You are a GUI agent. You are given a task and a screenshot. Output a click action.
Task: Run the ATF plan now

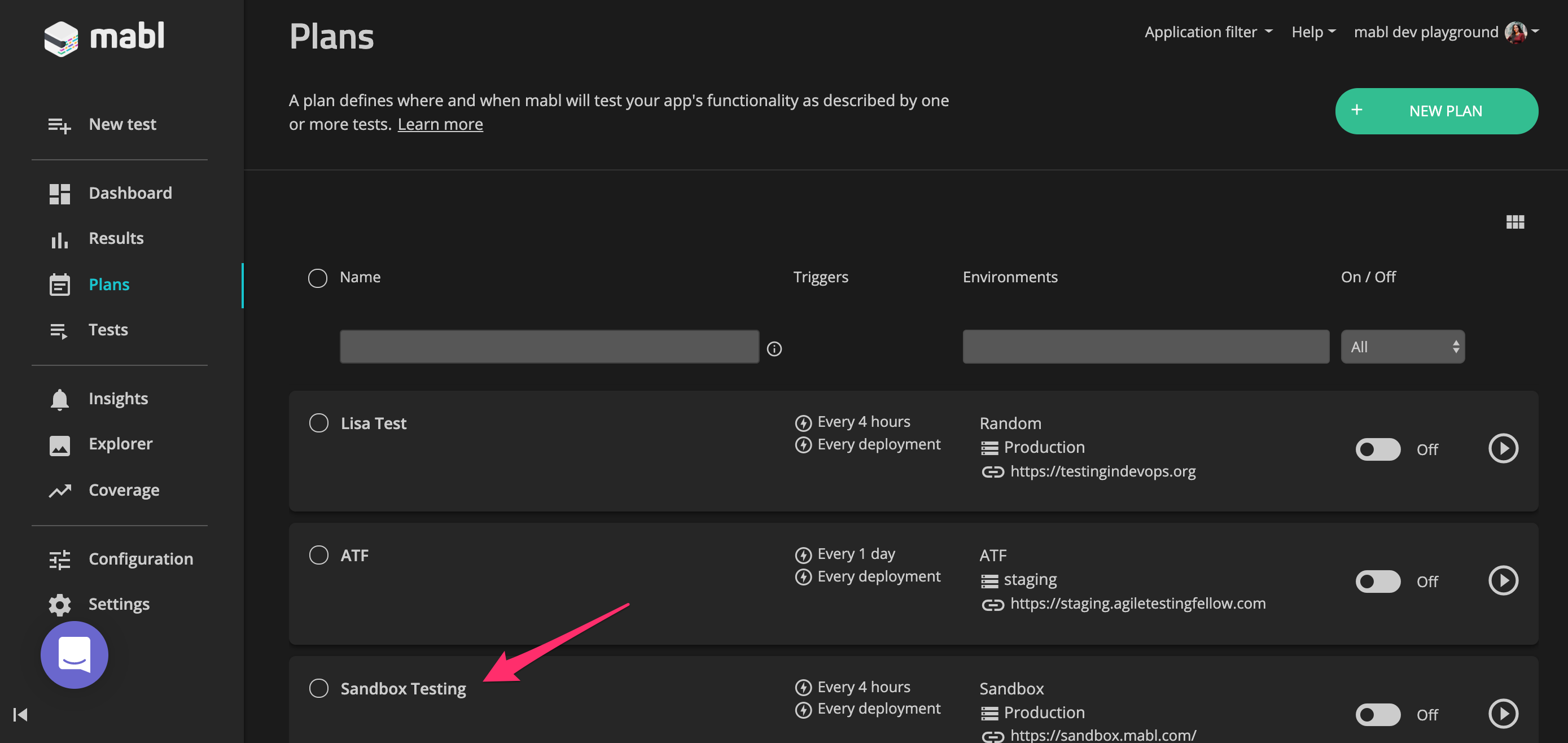1503,580
